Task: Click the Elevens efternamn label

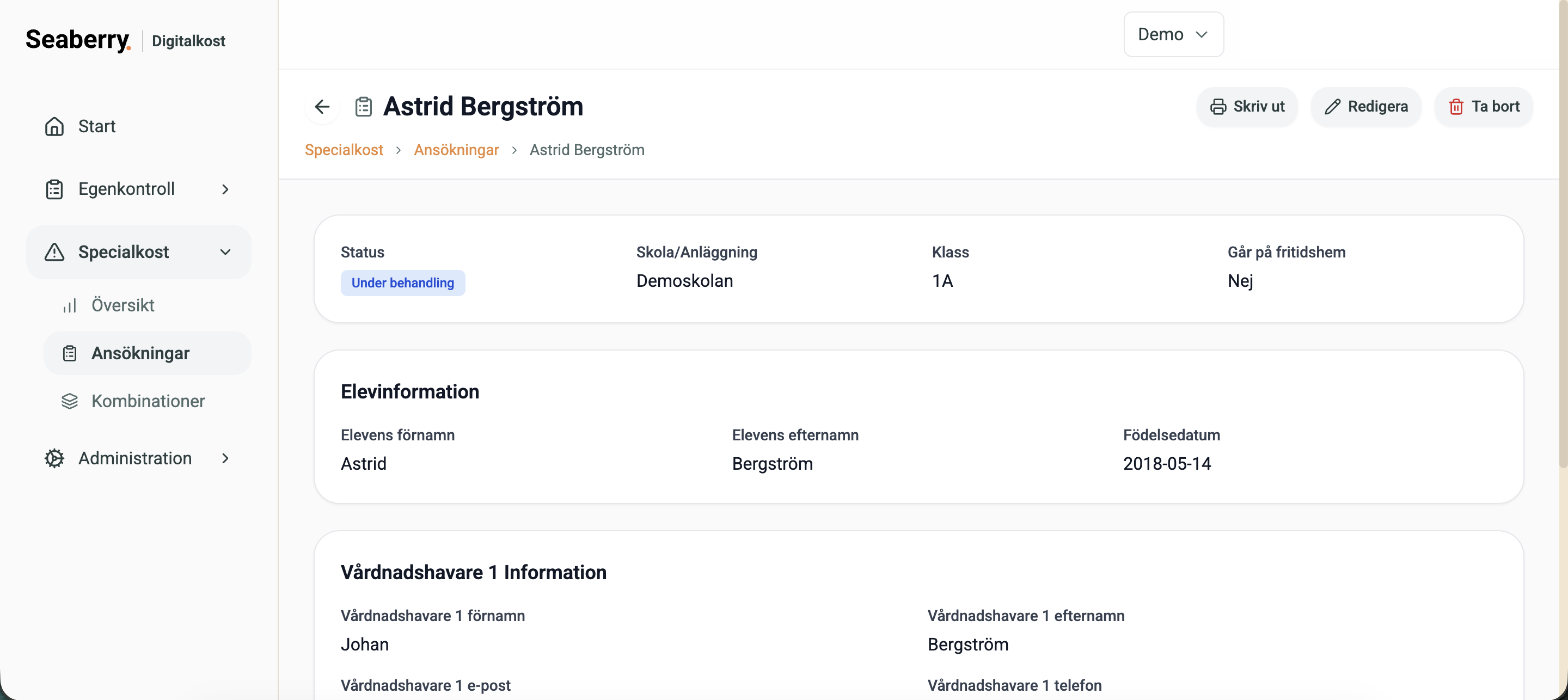Action: pos(795,435)
